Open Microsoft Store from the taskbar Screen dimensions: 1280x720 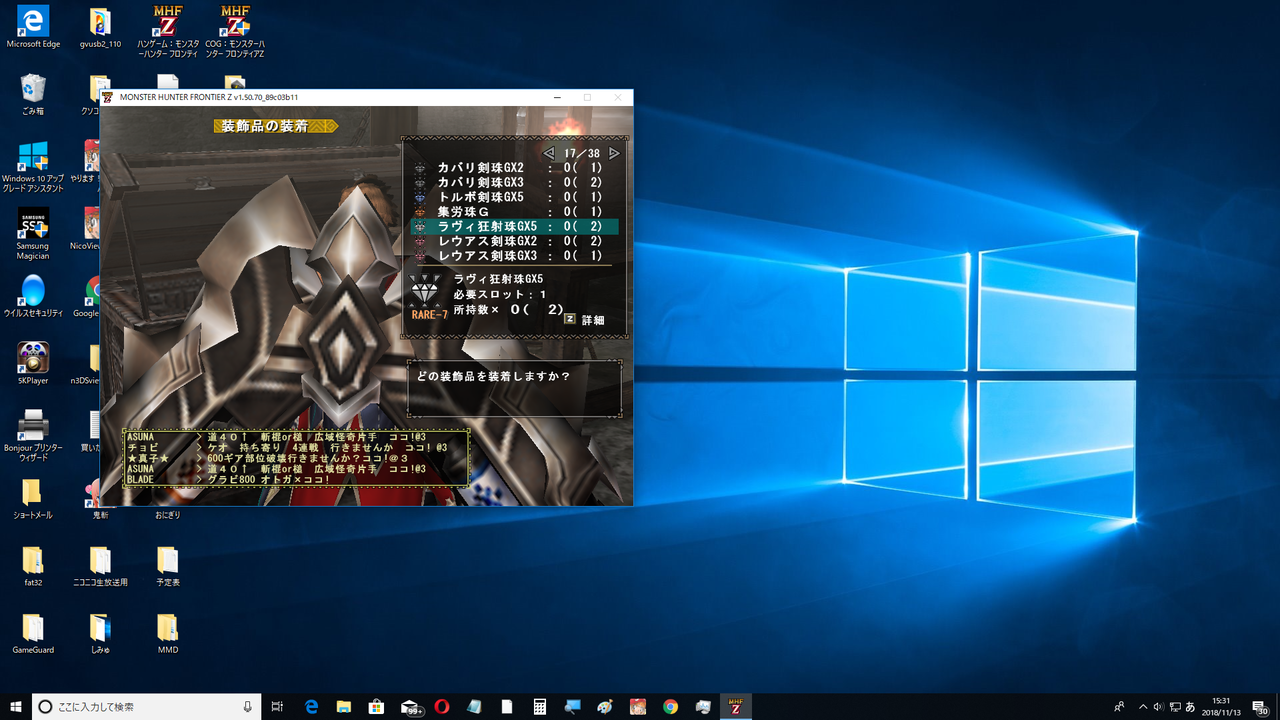pos(377,707)
